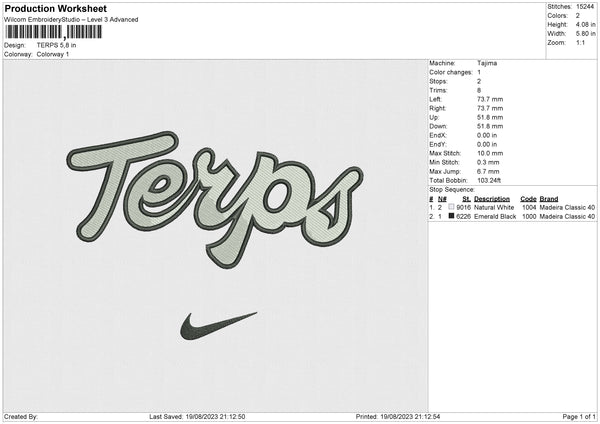Click the Max Jump value 6.7 mm
Image resolution: width=600 pixels, height=424 pixels.
[x=488, y=171]
